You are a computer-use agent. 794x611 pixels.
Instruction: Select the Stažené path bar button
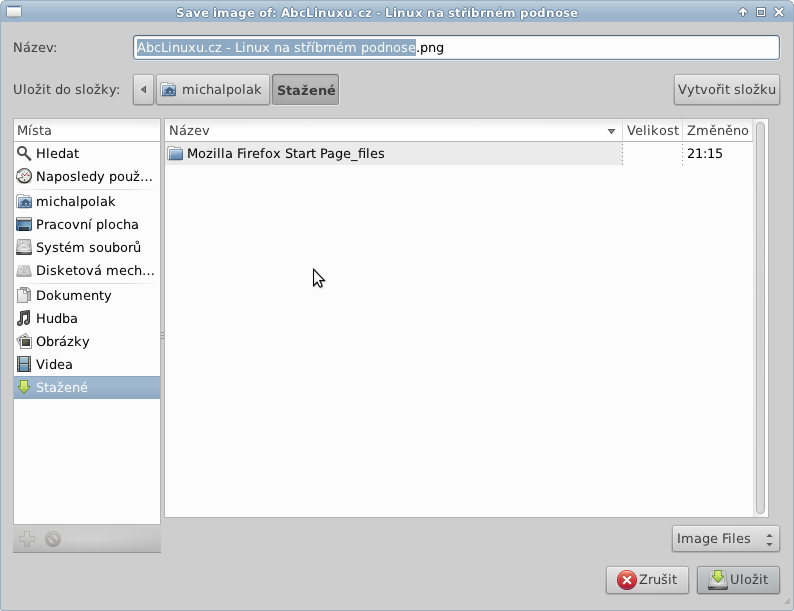tap(305, 90)
